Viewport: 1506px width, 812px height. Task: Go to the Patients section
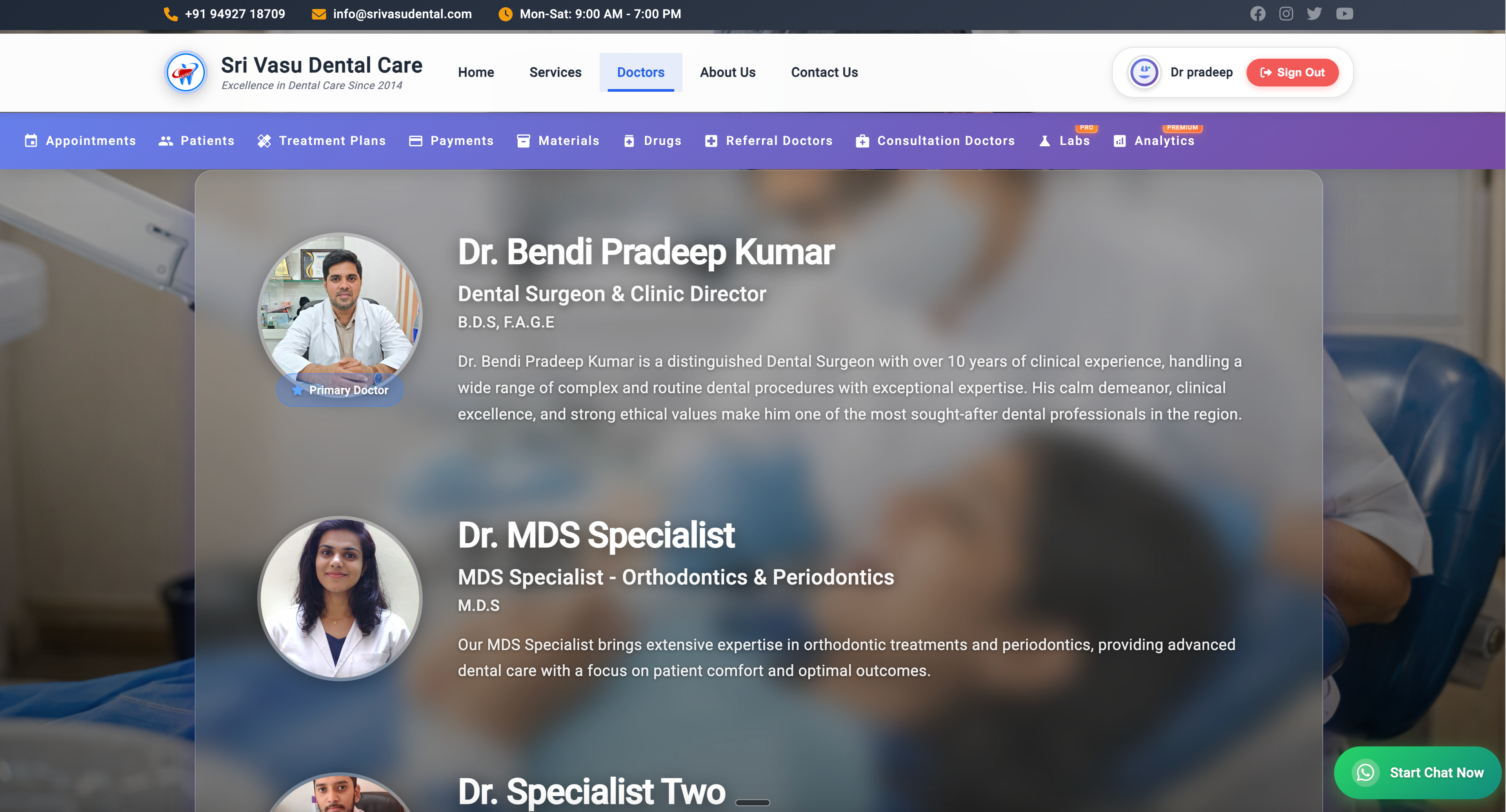tap(196, 141)
